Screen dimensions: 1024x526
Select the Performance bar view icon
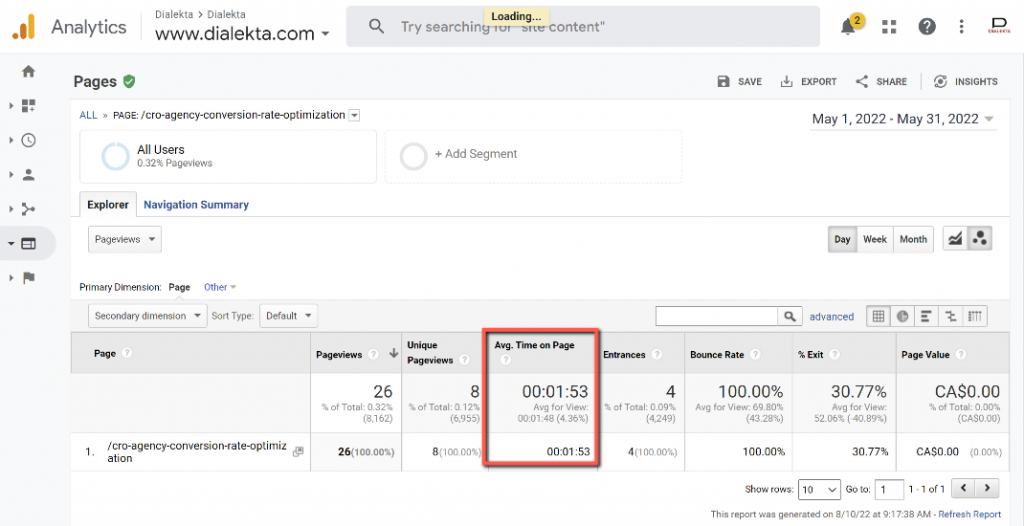pyautogui.click(x=925, y=316)
